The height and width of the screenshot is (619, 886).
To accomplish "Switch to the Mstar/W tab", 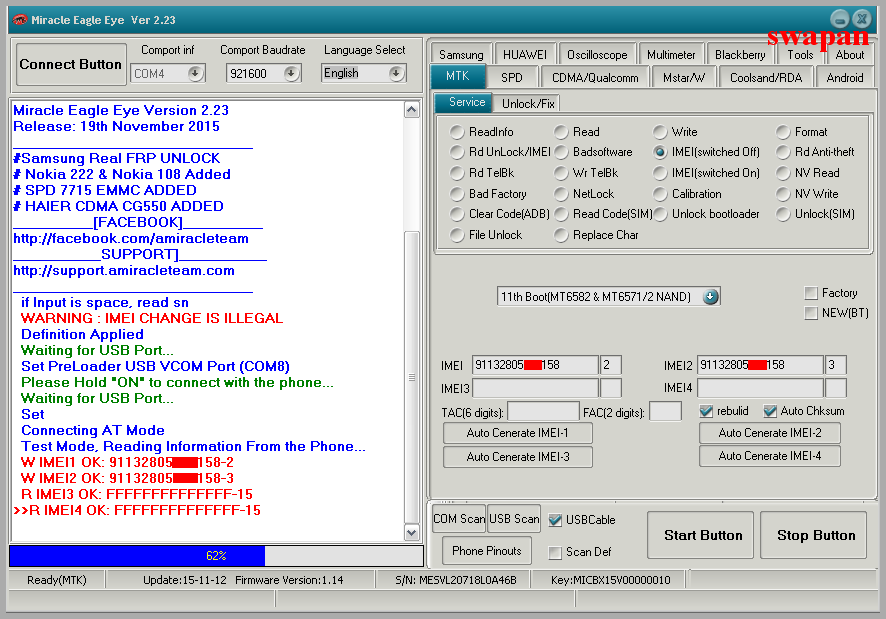I will [684, 78].
